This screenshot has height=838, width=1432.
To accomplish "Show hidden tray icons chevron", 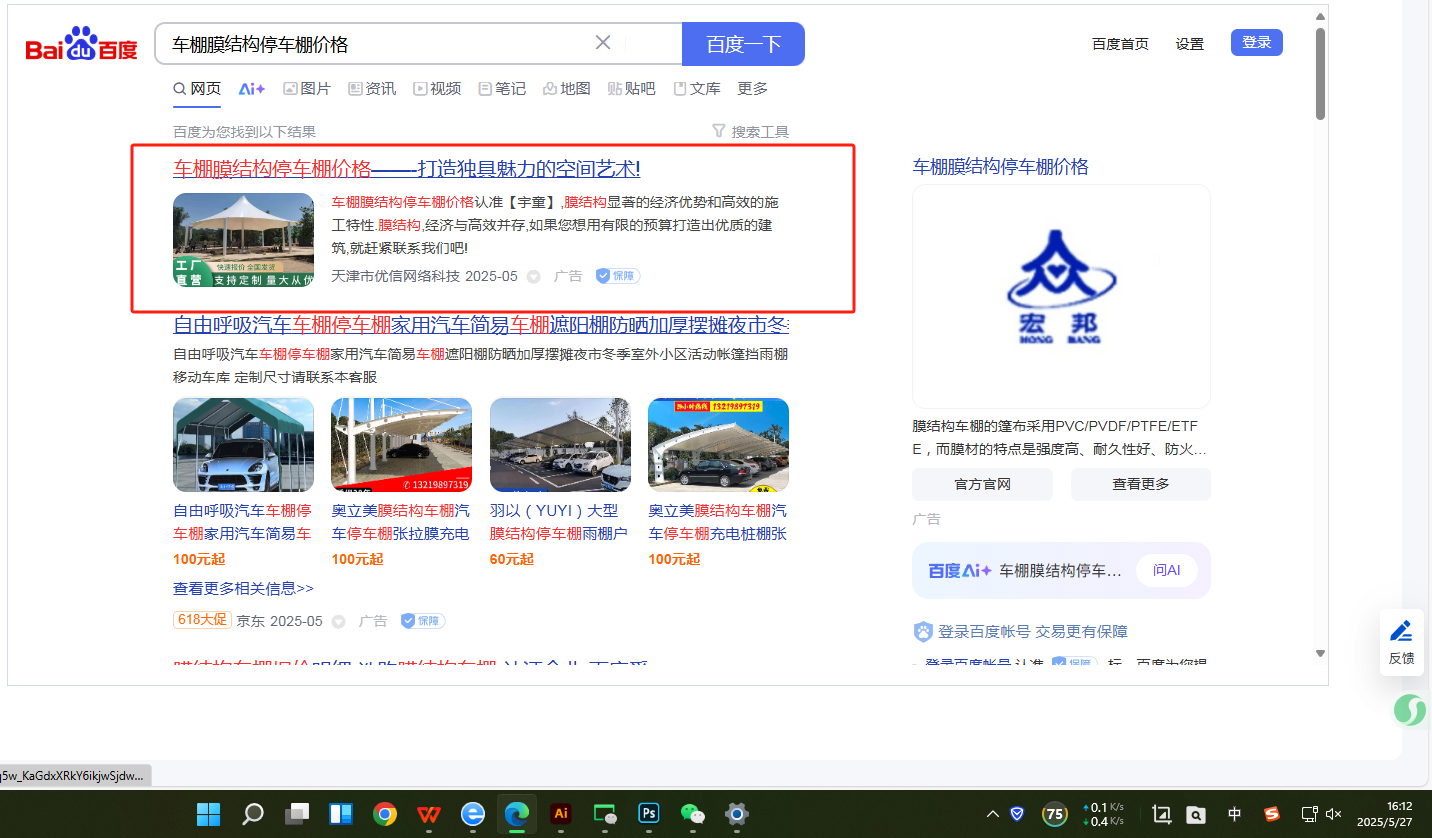I will 993,814.
